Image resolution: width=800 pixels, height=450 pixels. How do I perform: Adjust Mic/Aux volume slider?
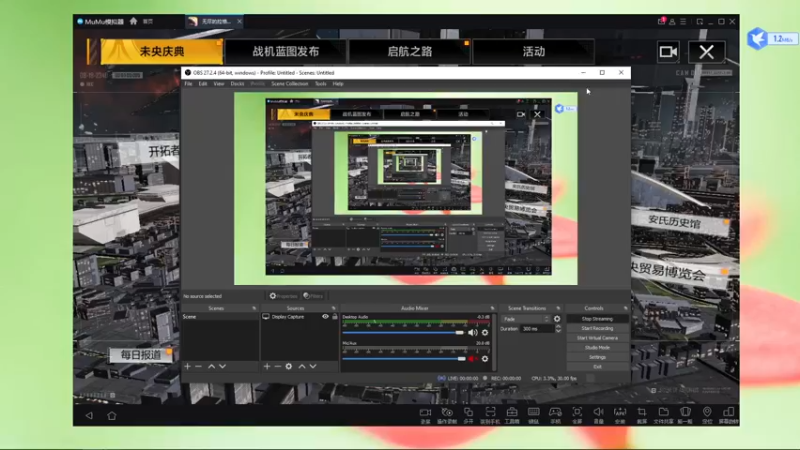pyautogui.click(x=404, y=359)
